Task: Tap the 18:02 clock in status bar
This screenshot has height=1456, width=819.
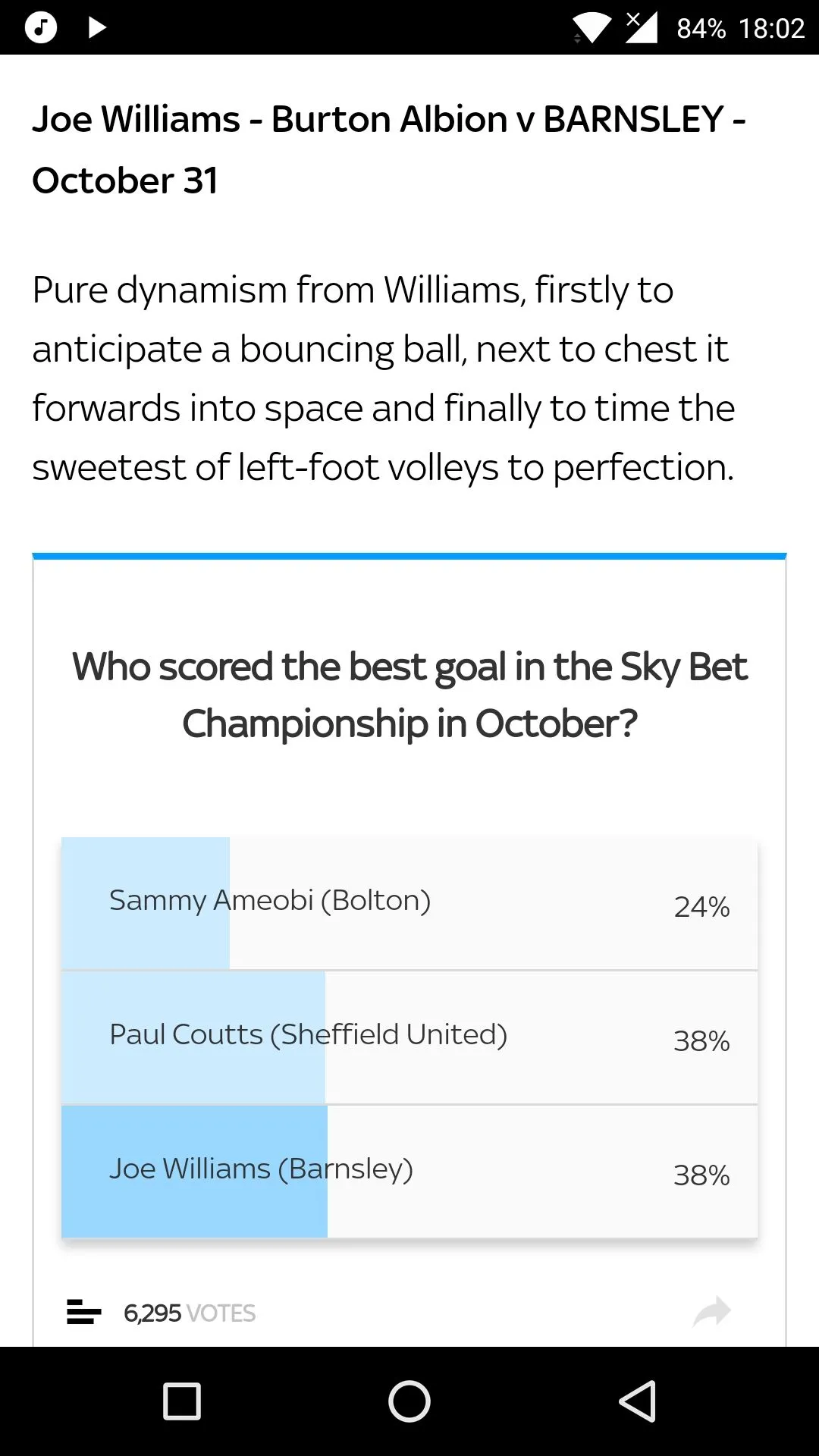Action: click(x=771, y=29)
